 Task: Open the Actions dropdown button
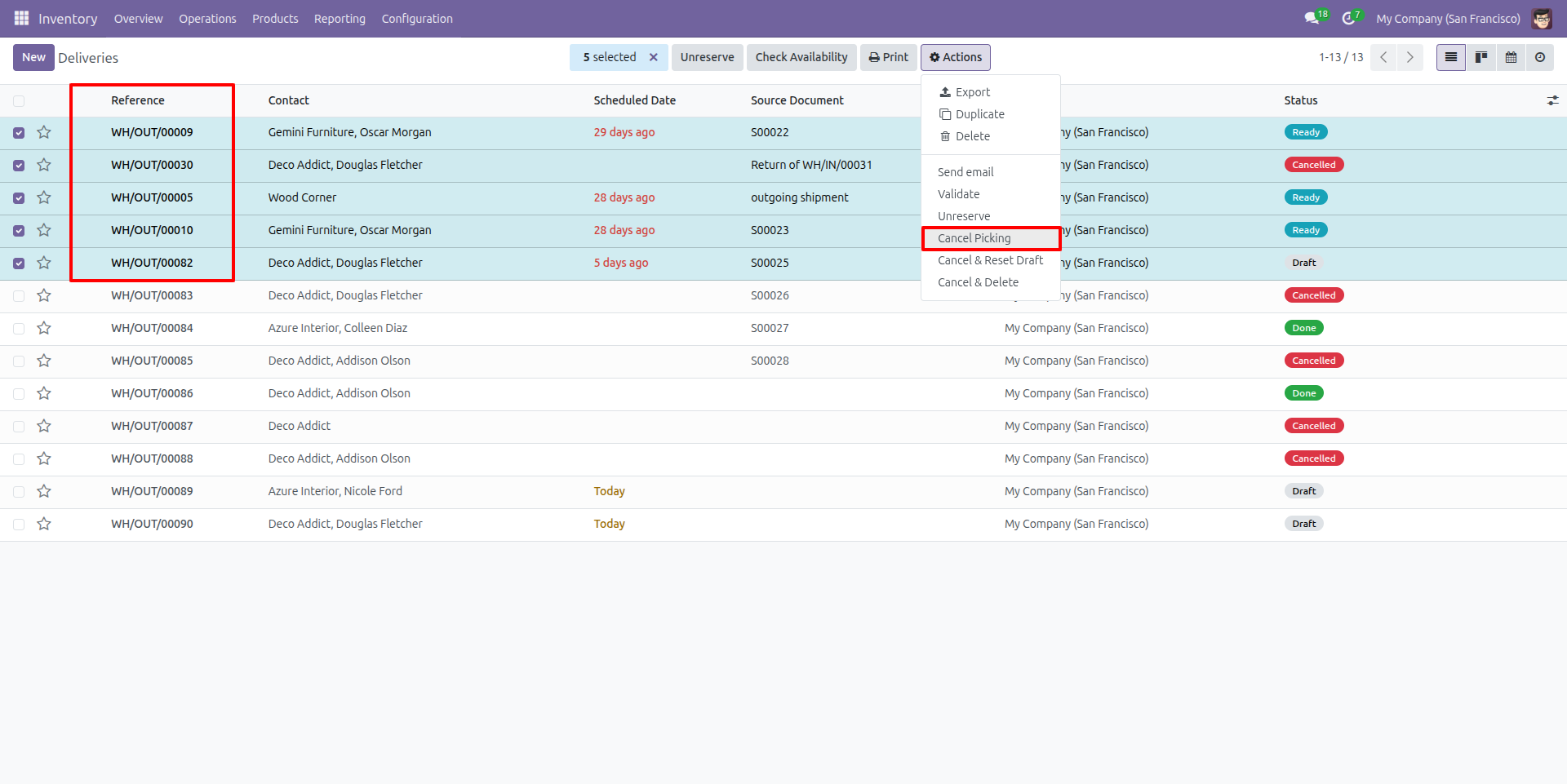pos(956,57)
